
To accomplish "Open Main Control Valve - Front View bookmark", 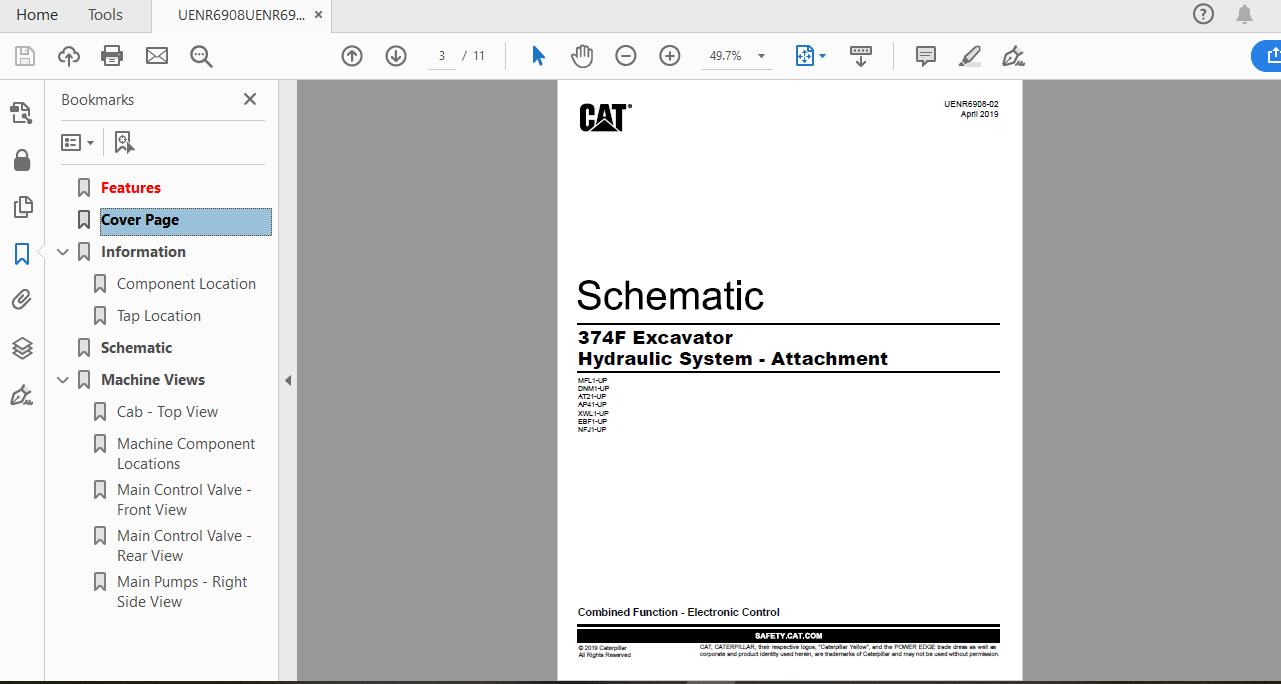I will coord(184,500).
